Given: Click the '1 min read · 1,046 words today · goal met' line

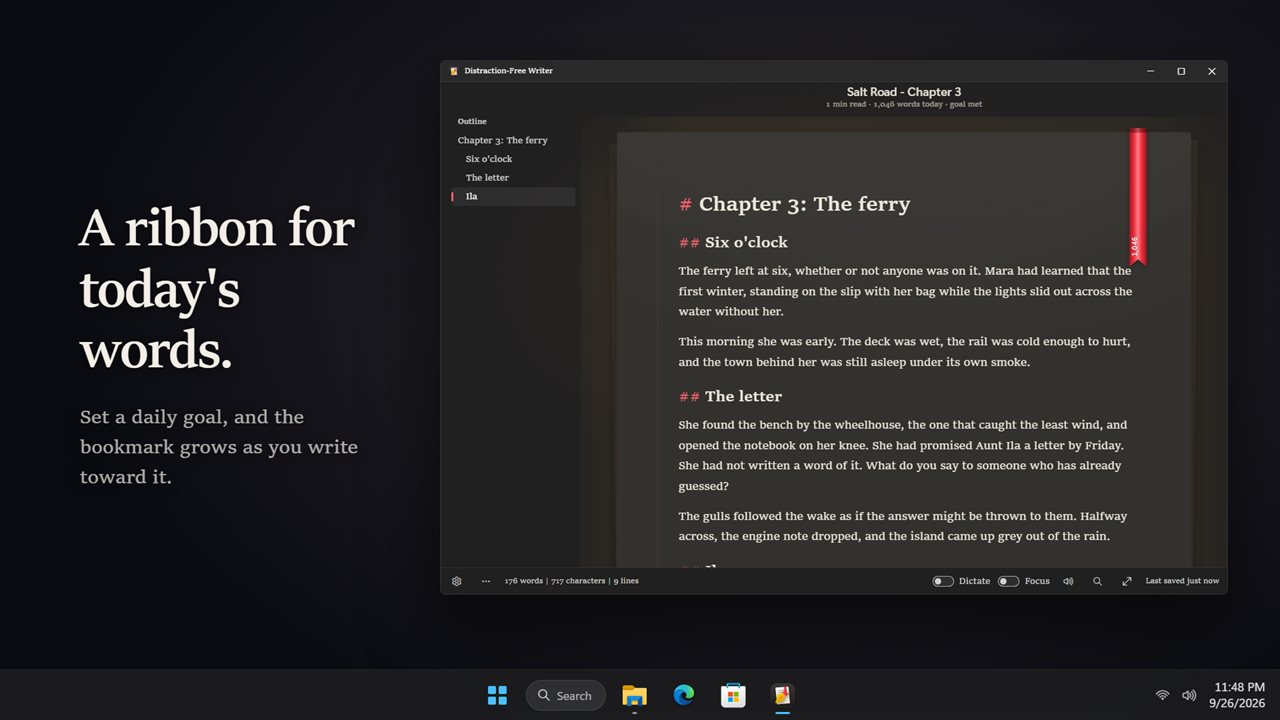Looking at the screenshot, I should tap(904, 104).
